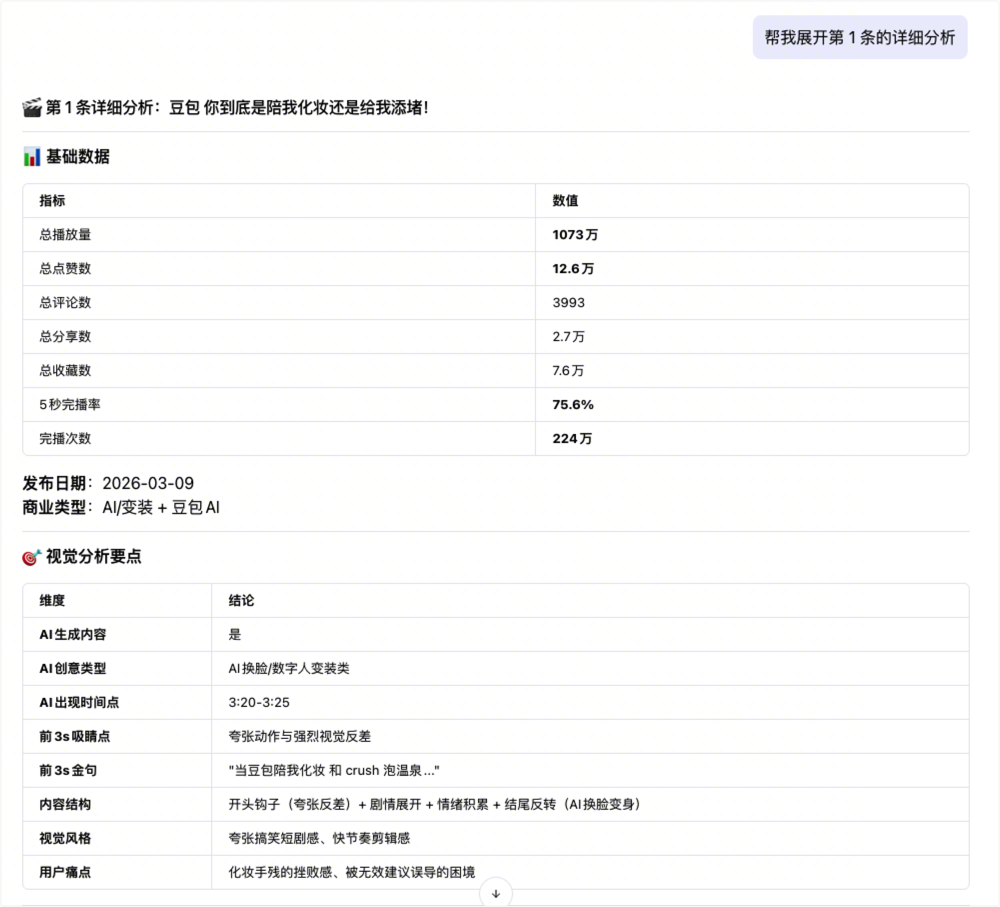Click the bar chart icon beside 基础数据
Screen dimensions: 1000x907
tap(31, 156)
